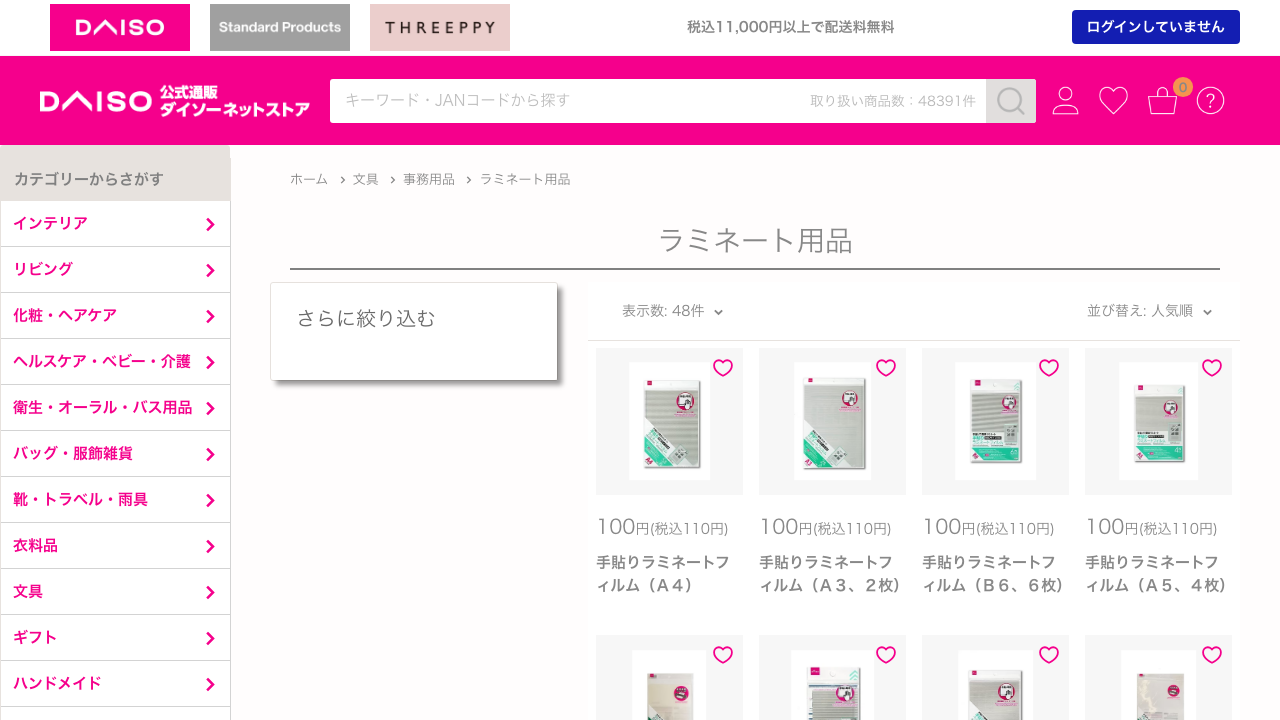Click the help question mark icon
The height and width of the screenshot is (720, 1280).
click(x=1211, y=101)
